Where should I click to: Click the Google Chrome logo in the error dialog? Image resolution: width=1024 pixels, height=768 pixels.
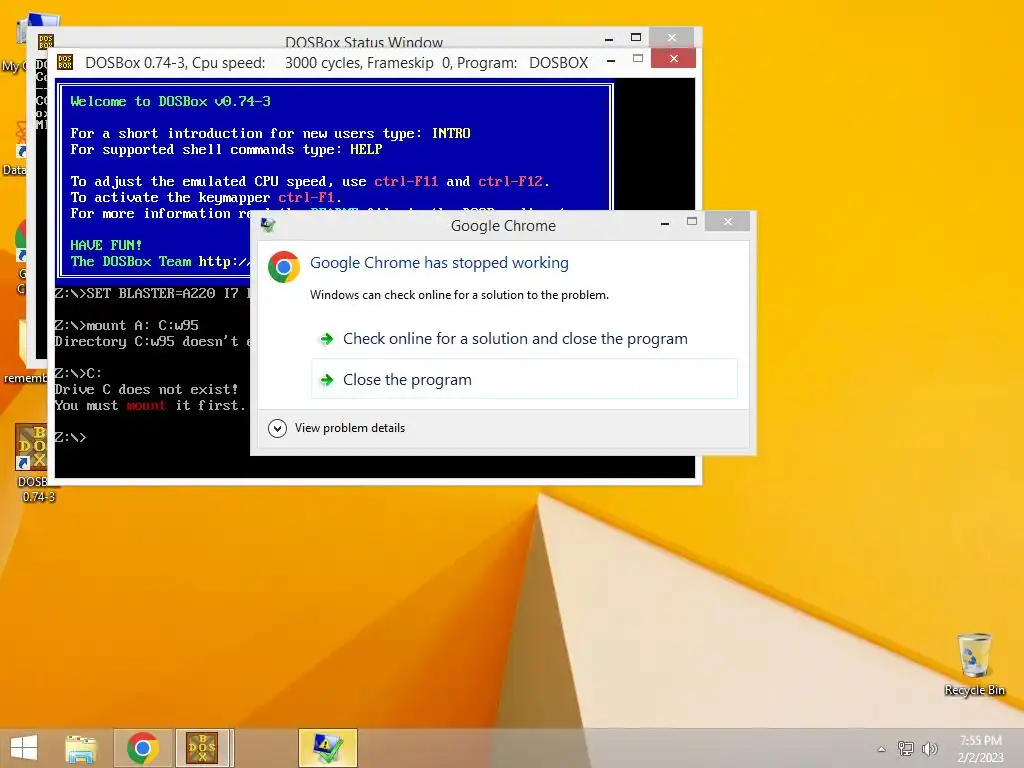pyautogui.click(x=284, y=266)
